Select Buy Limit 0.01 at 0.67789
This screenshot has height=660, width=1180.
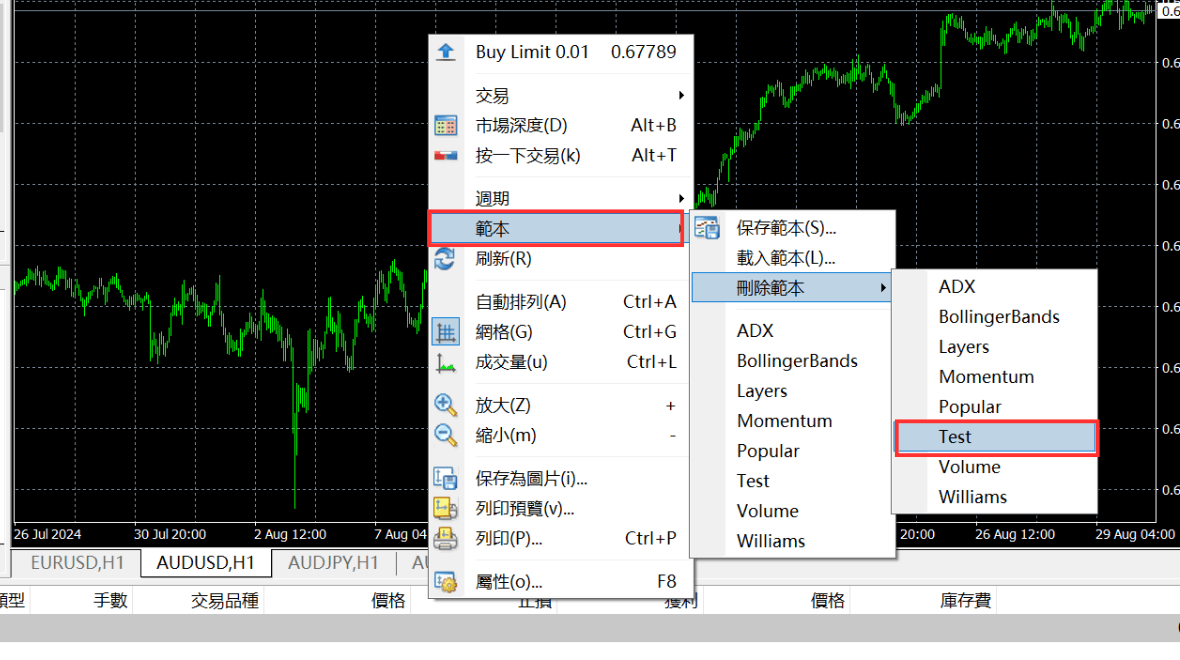click(561, 52)
